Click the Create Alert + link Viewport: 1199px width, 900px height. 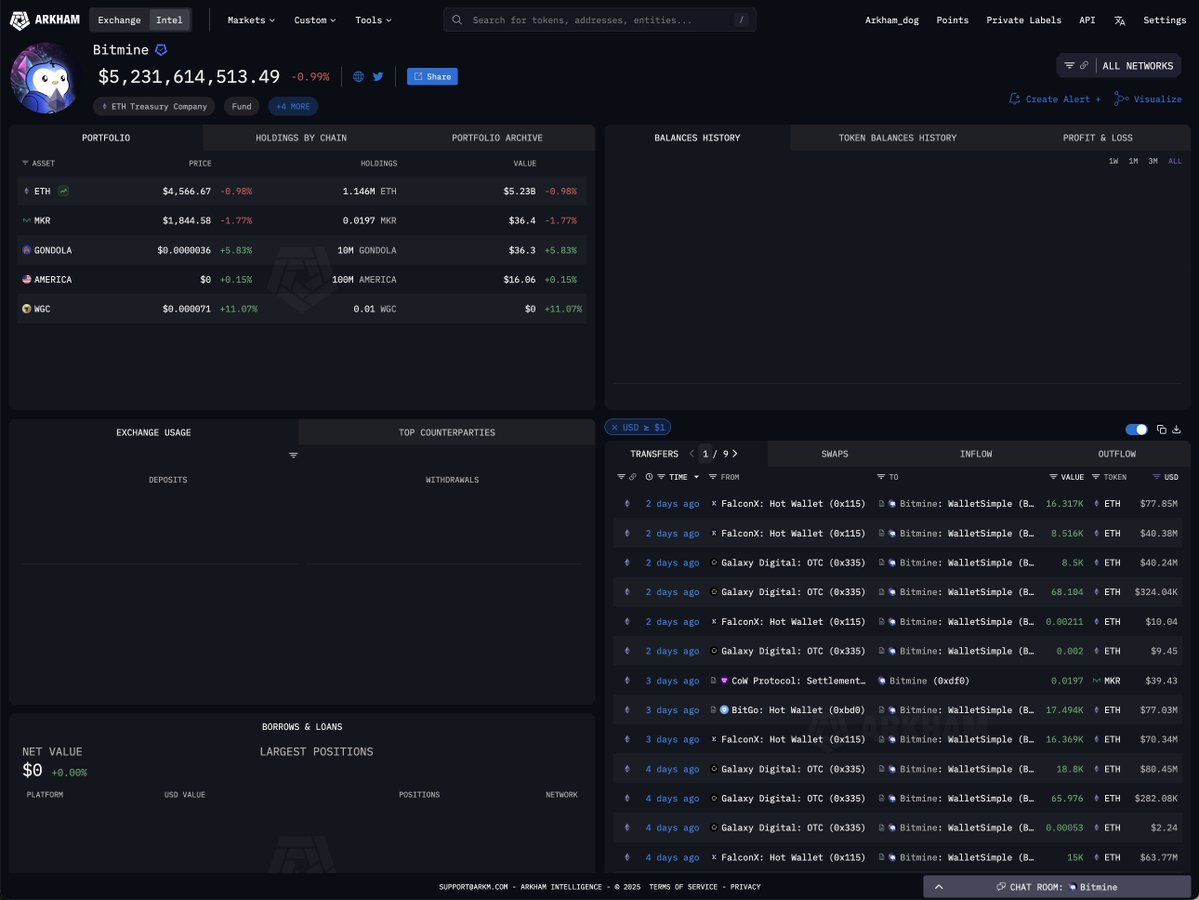pyautogui.click(x=1055, y=99)
